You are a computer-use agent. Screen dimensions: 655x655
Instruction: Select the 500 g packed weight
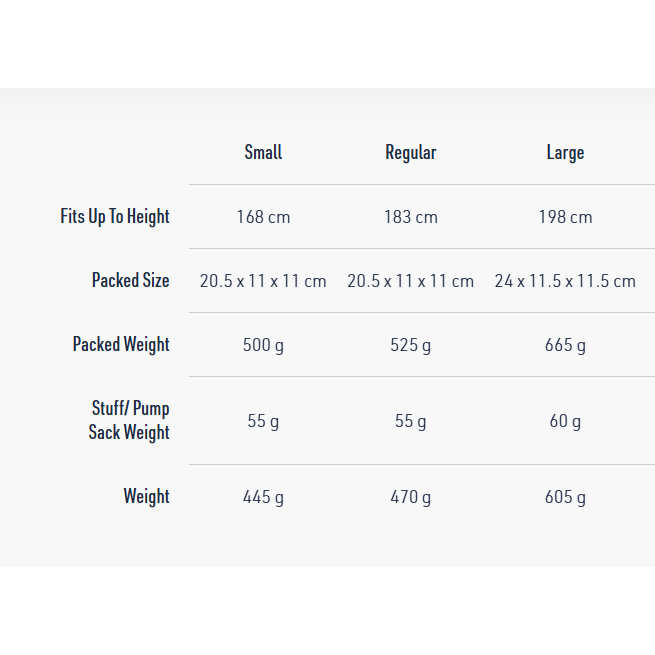pyautogui.click(x=263, y=345)
